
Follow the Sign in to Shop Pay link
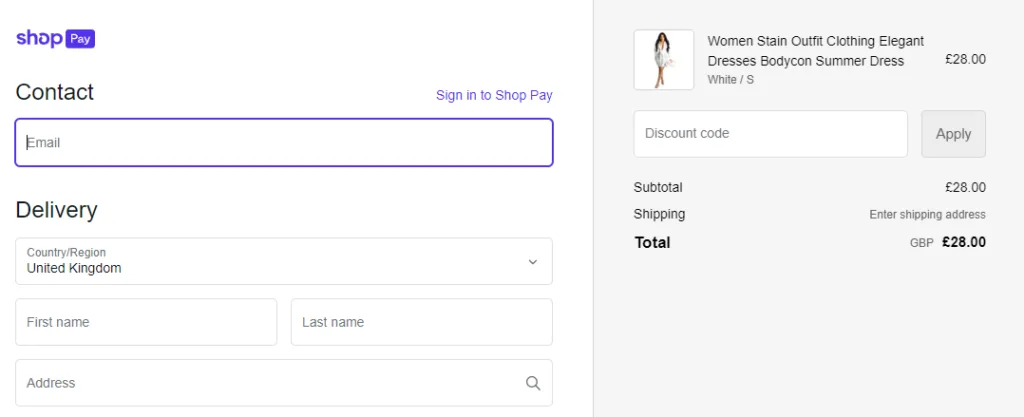pyautogui.click(x=494, y=95)
